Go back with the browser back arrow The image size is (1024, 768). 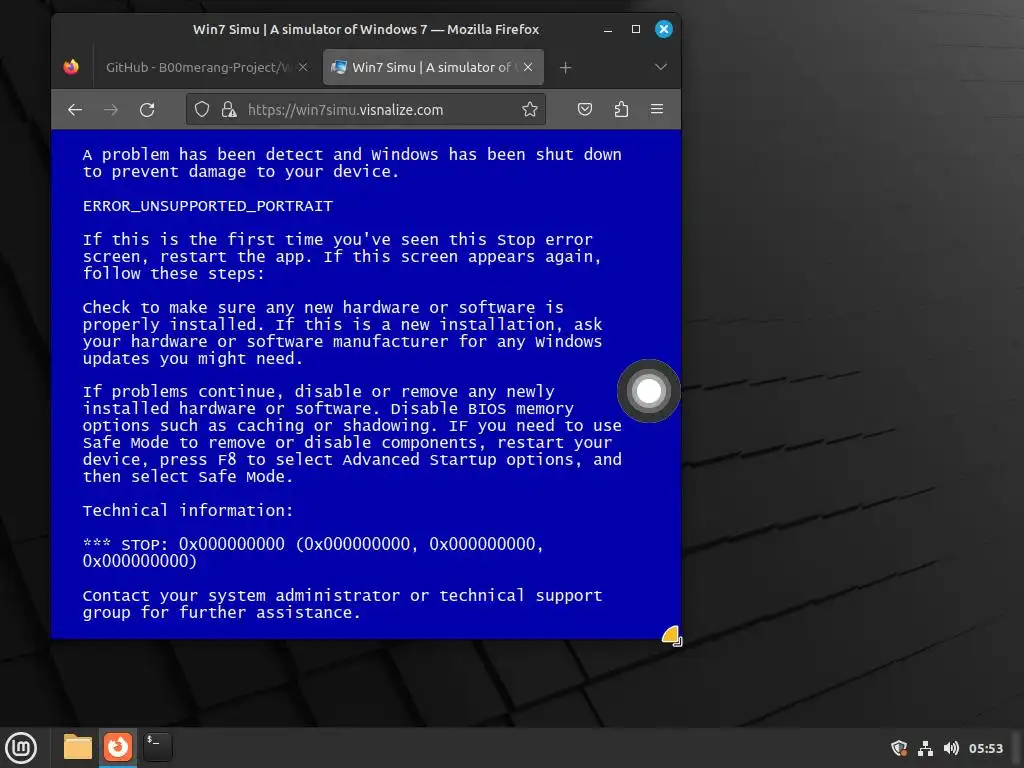point(75,110)
